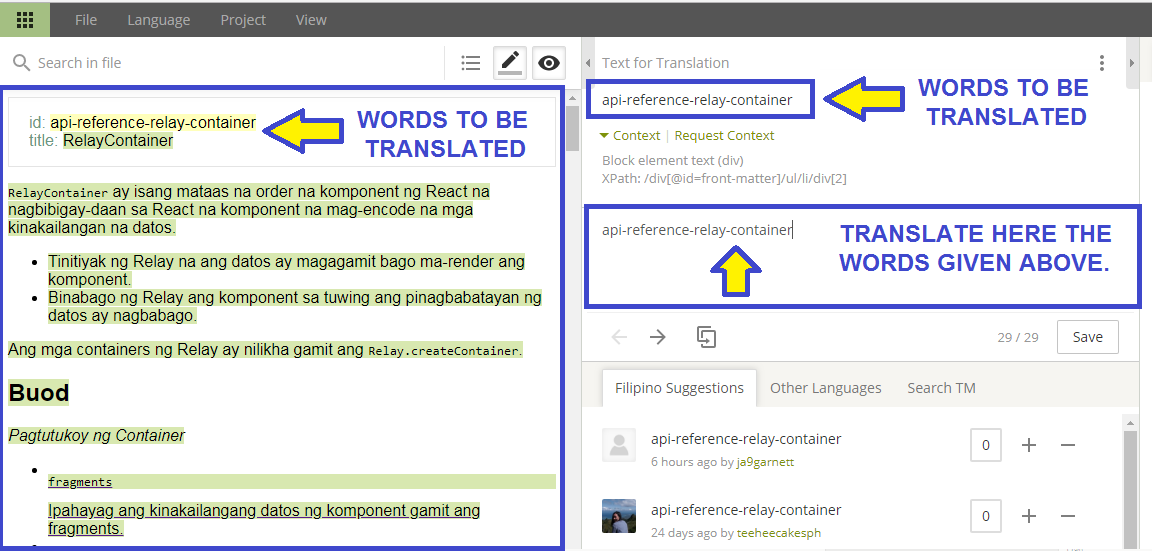This screenshot has width=1152, height=551.
Task: Select the highlighted id string api-reference-relay-container
Action: 153,122
